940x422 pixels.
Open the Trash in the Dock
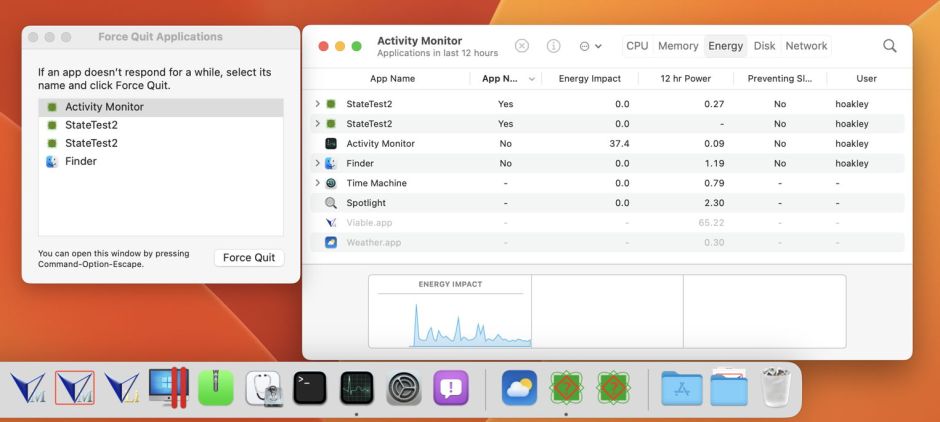[x=776, y=388]
